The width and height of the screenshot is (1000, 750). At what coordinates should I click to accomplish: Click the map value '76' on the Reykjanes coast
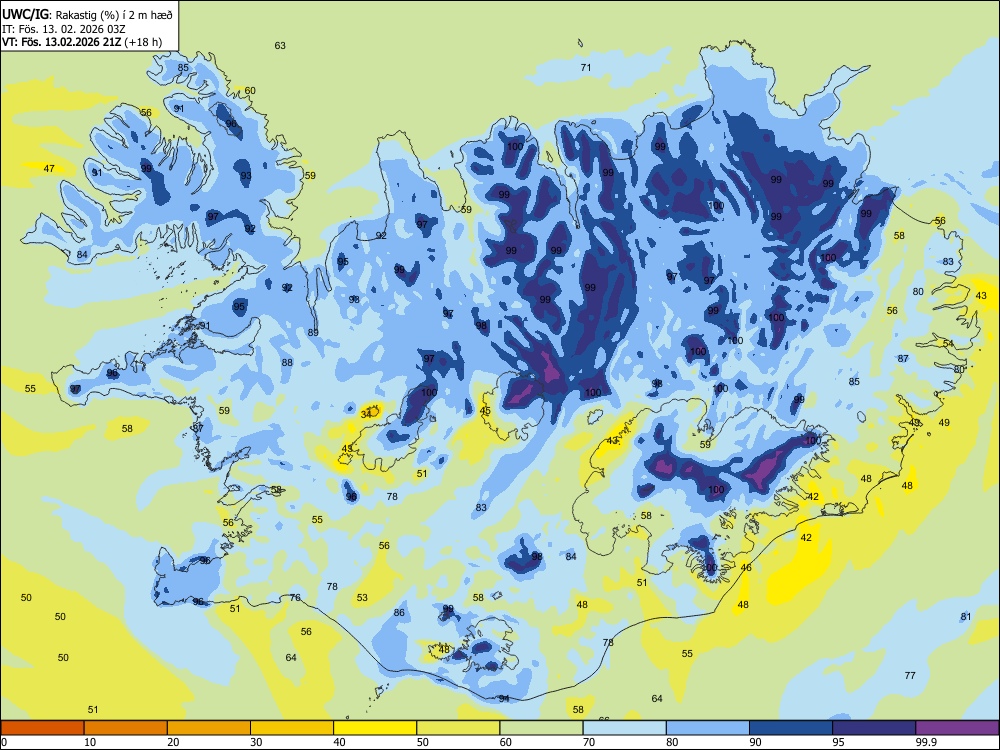[295, 598]
